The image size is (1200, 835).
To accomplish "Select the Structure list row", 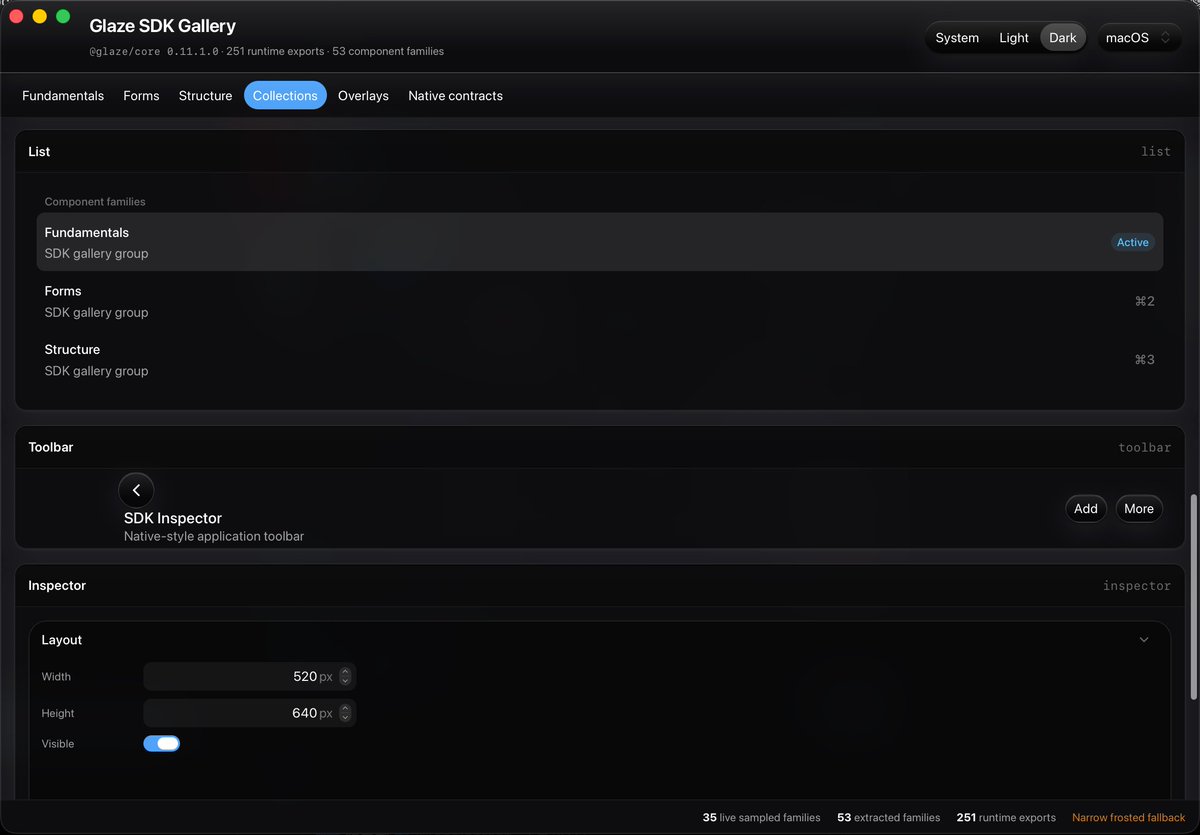I will (600, 360).
